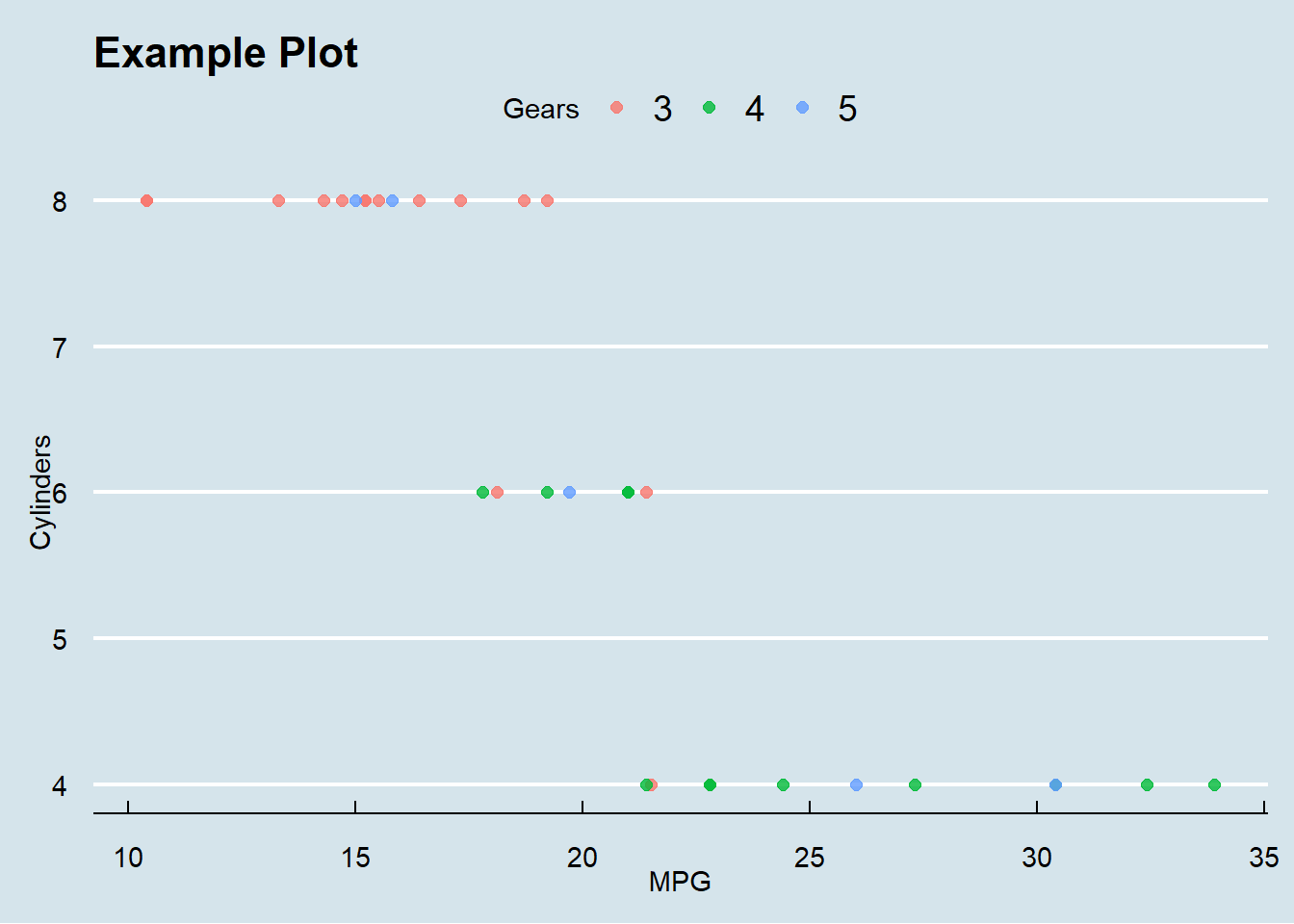Click the green legend dot for 4 gears
Screen dimensions: 1294x924
710,108
